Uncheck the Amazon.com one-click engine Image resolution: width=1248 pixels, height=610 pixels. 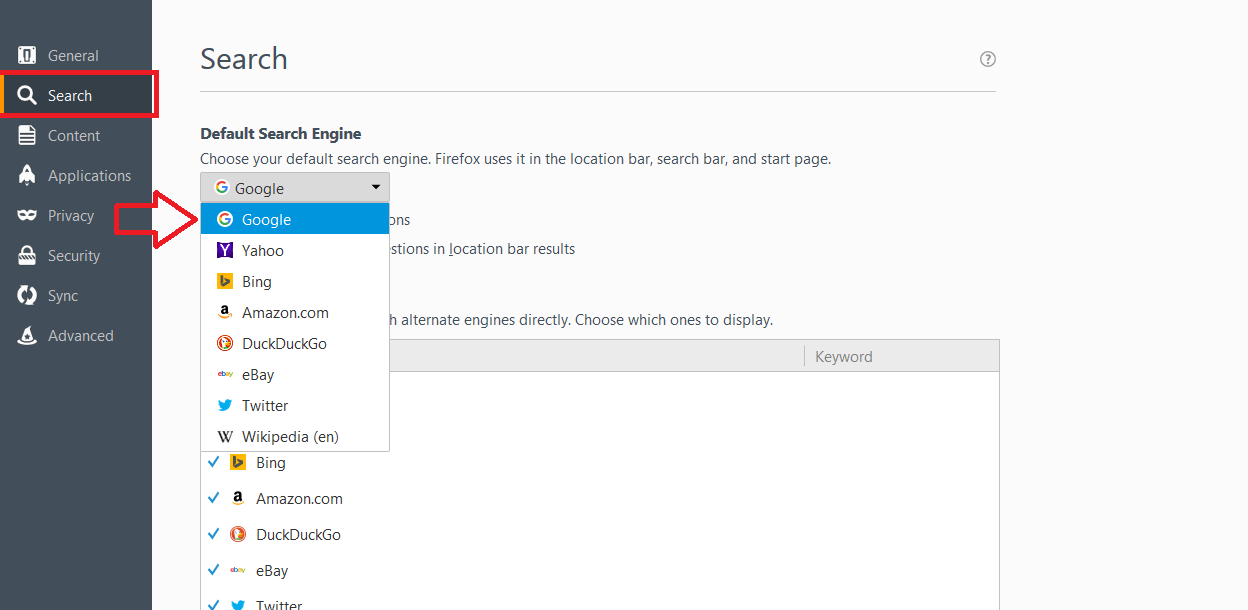click(x=214, y=499)
